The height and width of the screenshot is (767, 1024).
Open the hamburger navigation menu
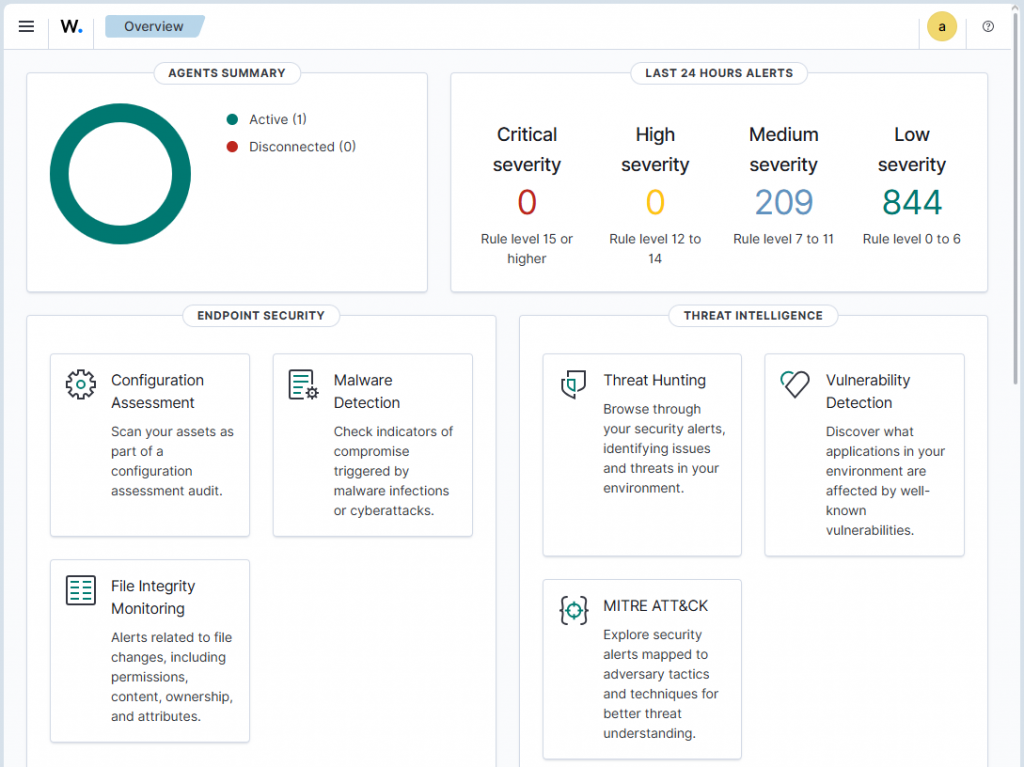point(26,27)
